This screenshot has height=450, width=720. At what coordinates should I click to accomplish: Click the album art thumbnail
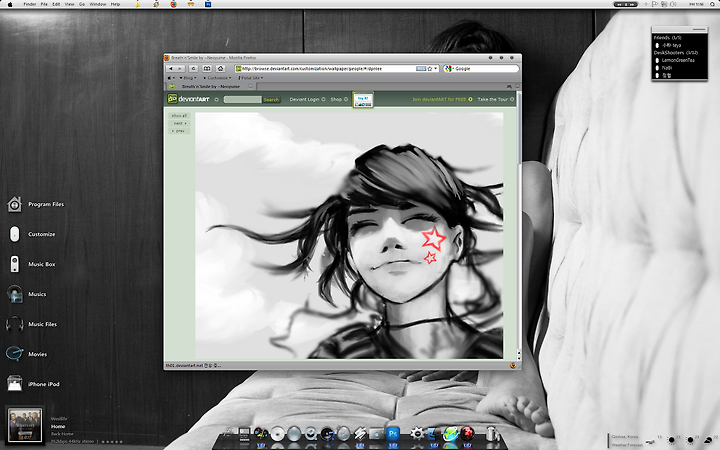25,425
